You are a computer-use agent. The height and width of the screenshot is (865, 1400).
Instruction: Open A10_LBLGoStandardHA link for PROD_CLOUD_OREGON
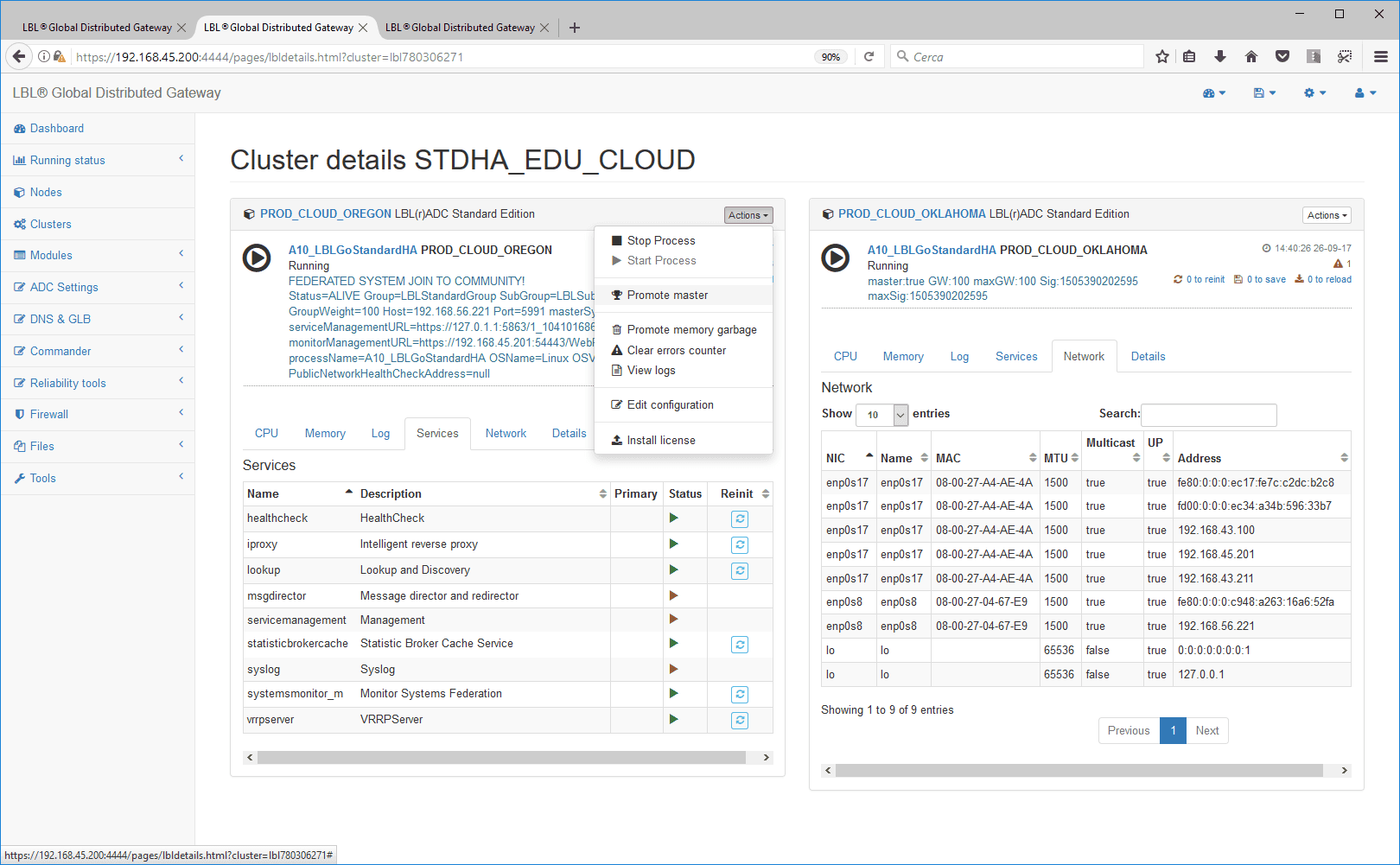click(x=353, y=250)
